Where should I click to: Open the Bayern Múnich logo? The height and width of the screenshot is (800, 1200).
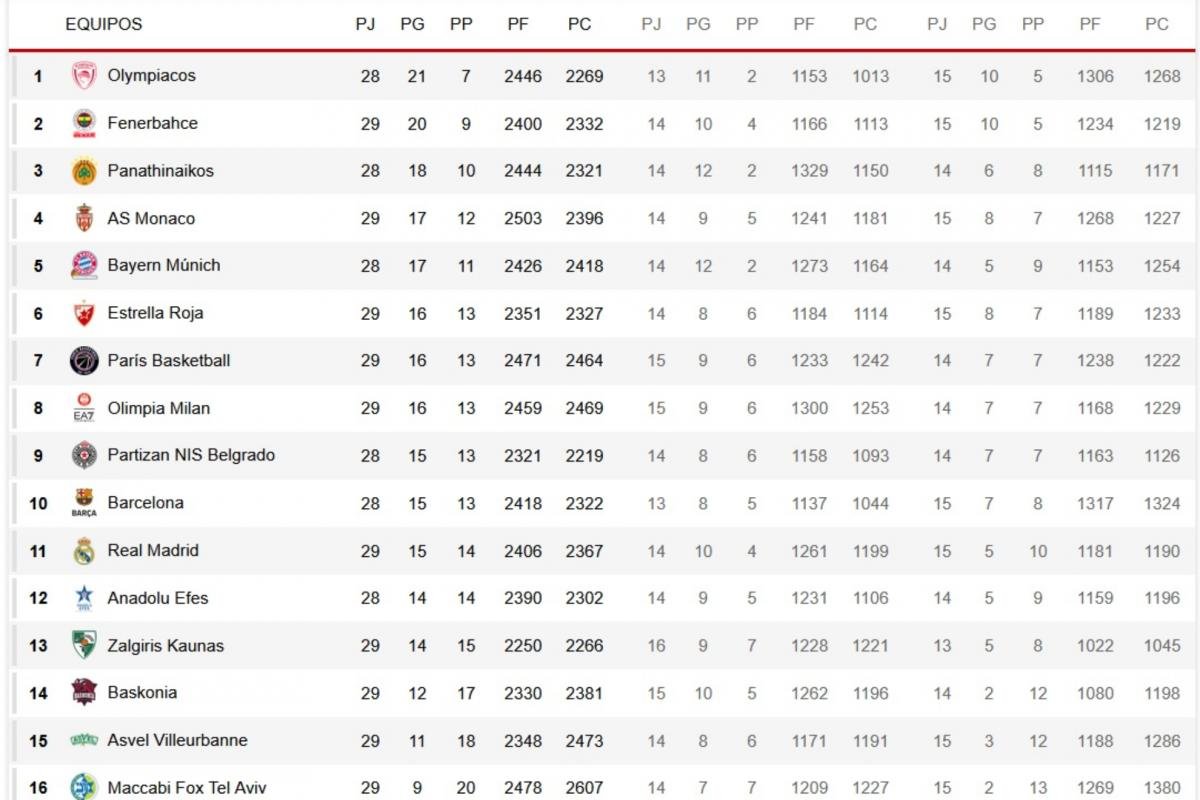[84, 266]
